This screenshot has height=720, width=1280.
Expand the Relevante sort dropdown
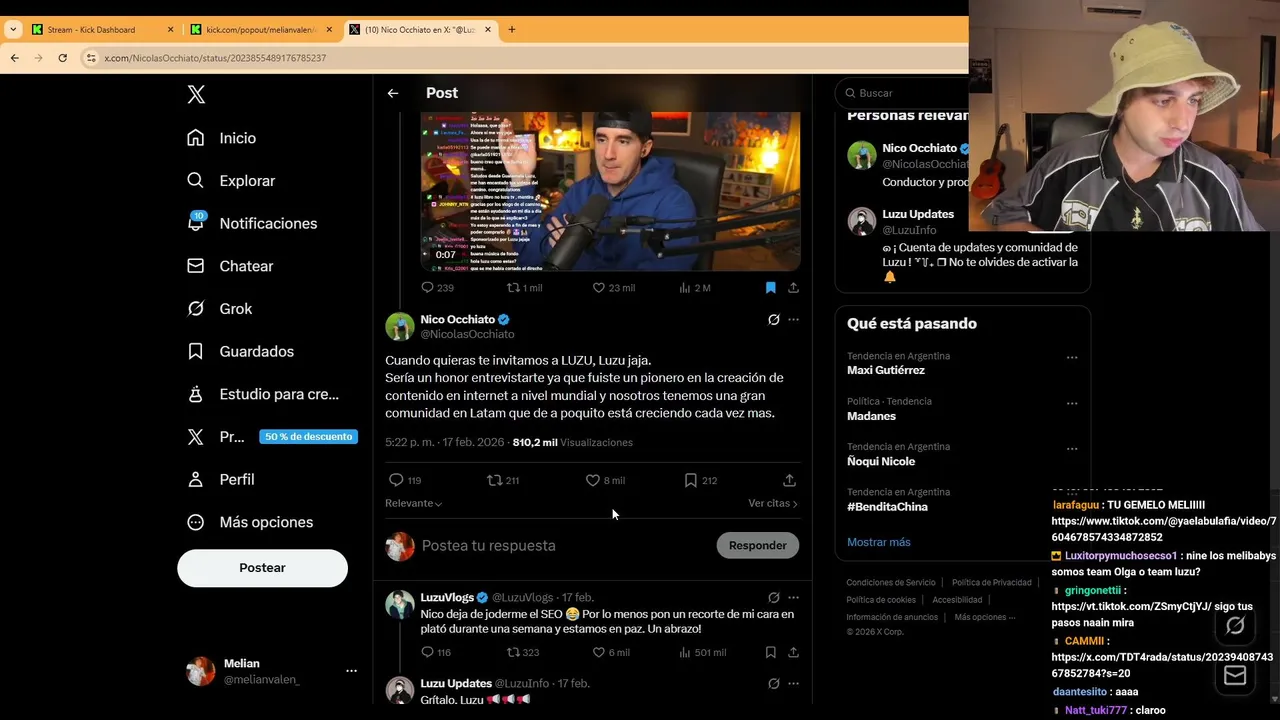[x=413, y=503]
